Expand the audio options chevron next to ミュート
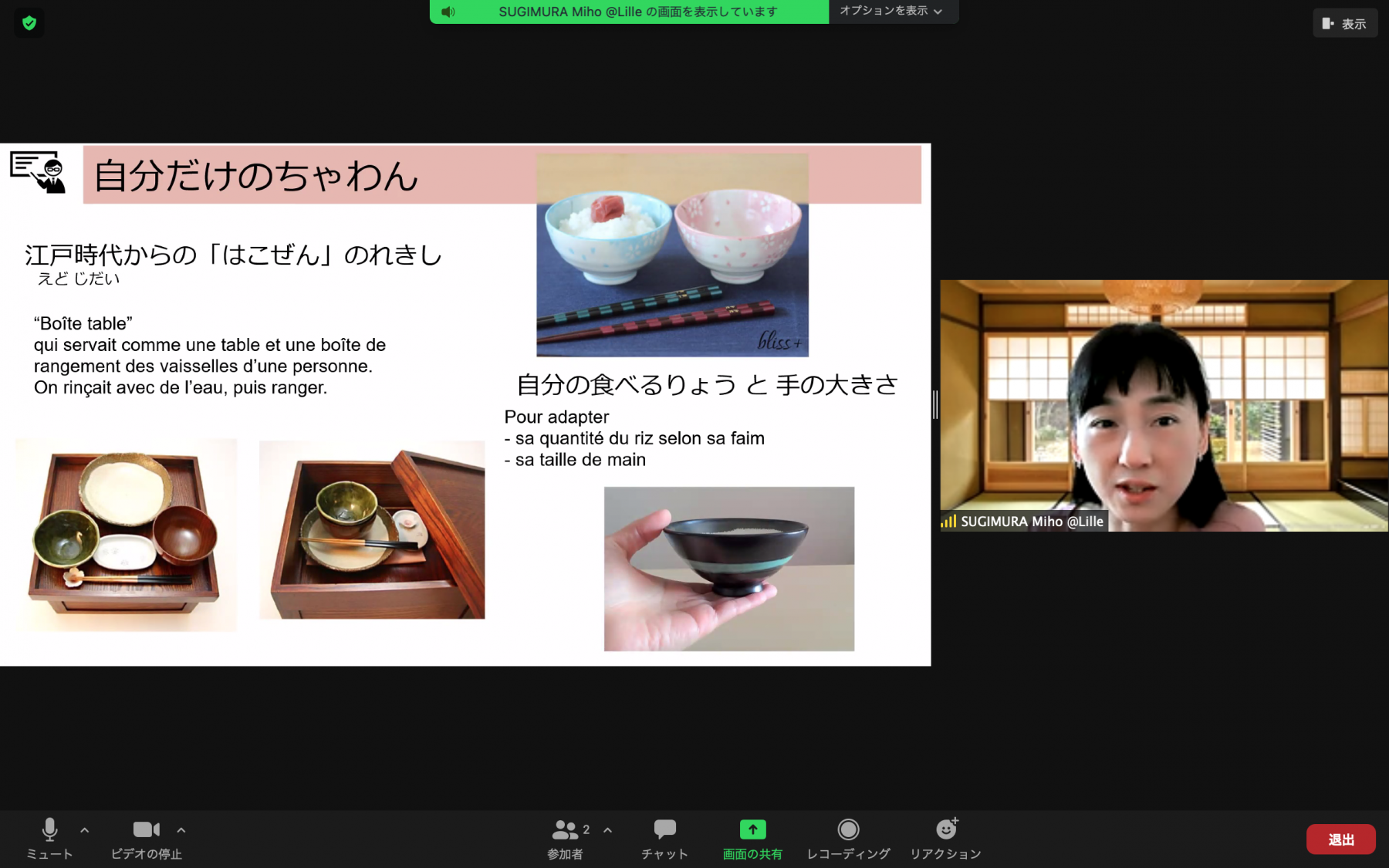1389x868 pixels. tap(85, 830)
